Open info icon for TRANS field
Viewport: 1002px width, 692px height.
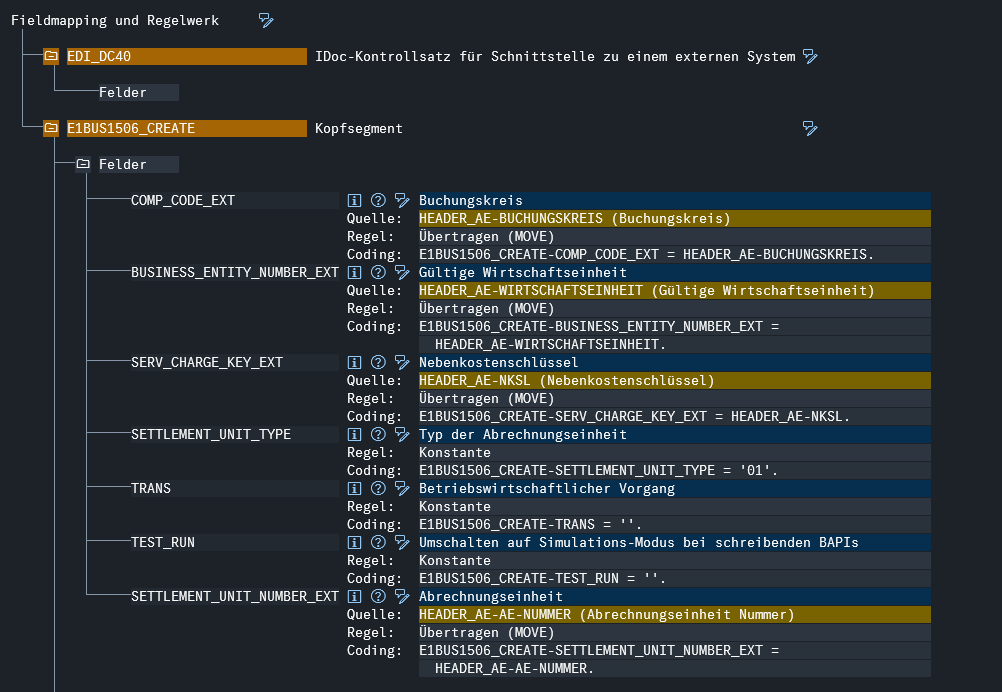point(354,489)
